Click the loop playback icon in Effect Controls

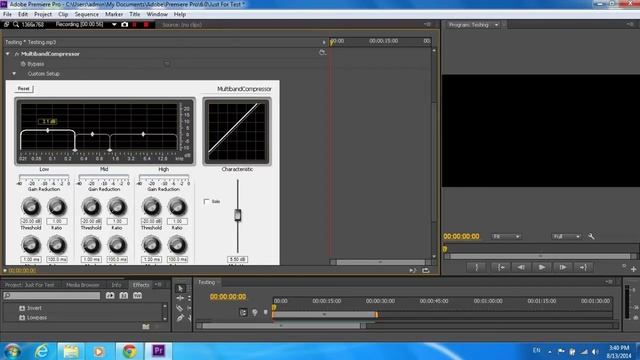tap(426, 270)
